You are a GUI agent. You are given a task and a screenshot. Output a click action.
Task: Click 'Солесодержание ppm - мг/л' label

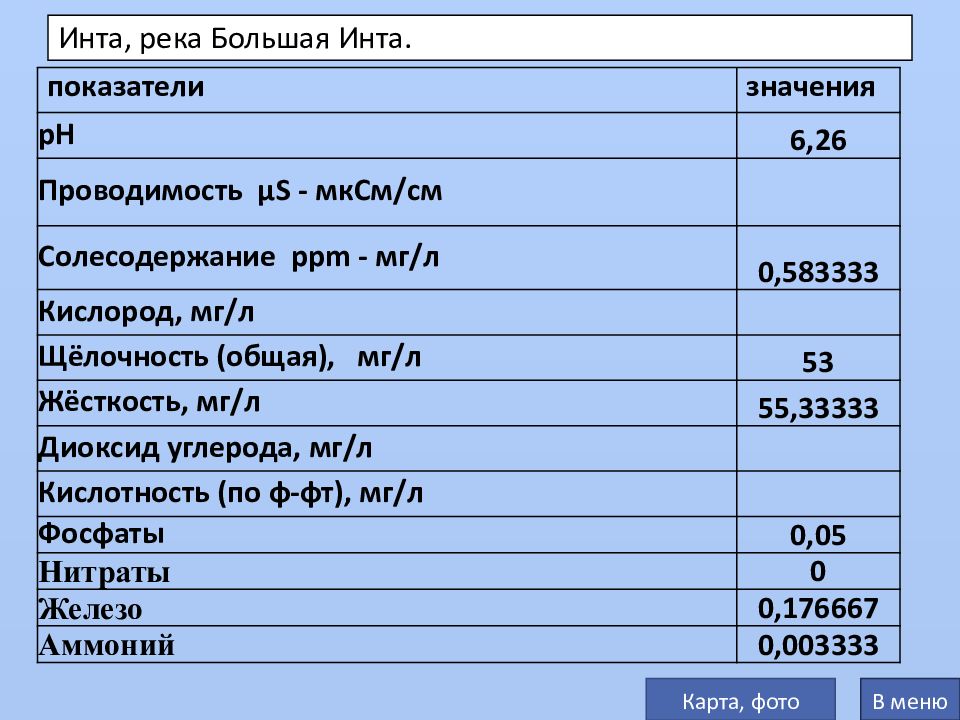[239, 257]
